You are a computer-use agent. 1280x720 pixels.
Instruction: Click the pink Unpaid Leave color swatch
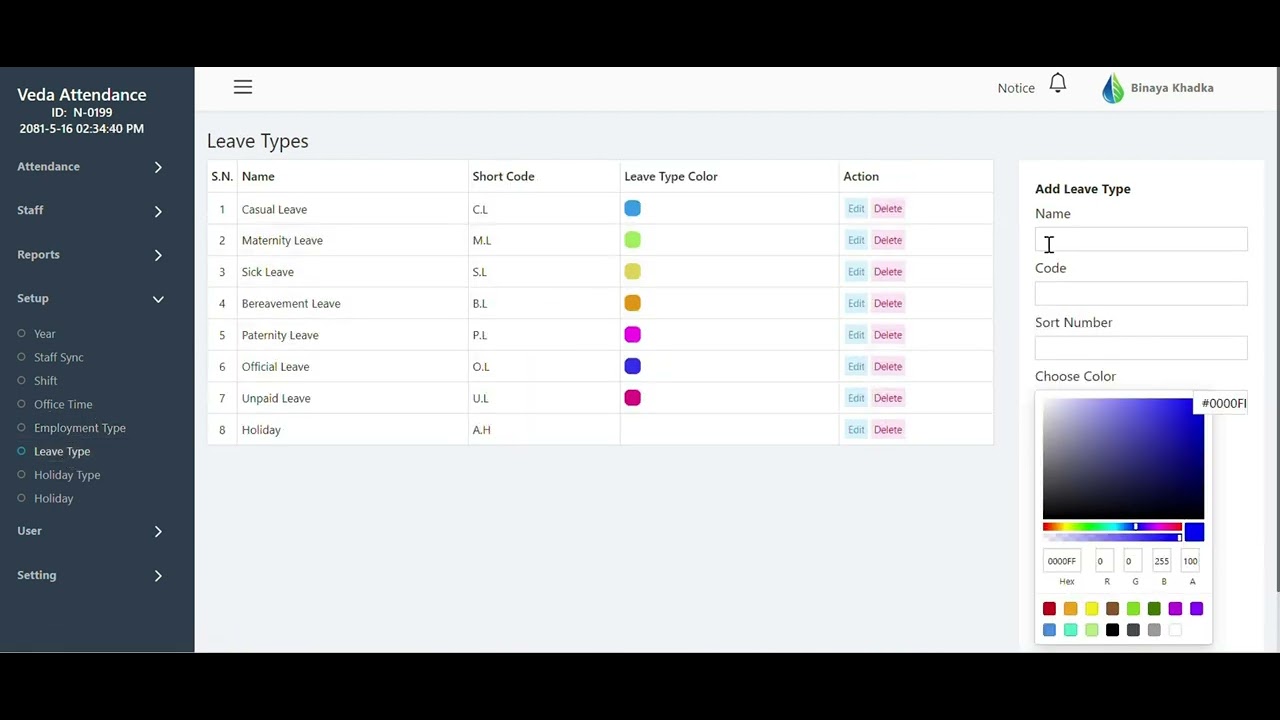click(x=632, y=398)
